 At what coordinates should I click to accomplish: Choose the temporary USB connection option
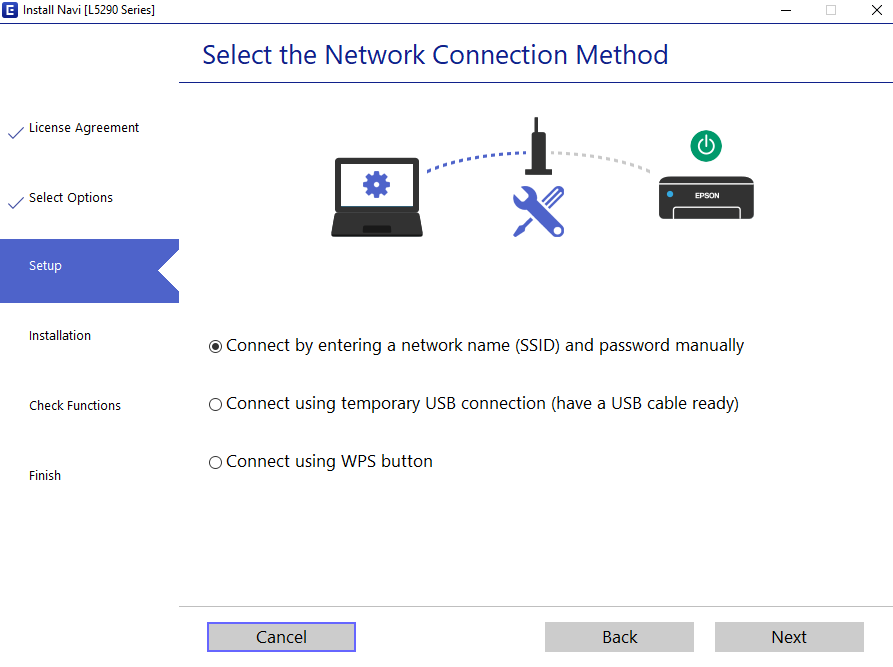[215, 404]
